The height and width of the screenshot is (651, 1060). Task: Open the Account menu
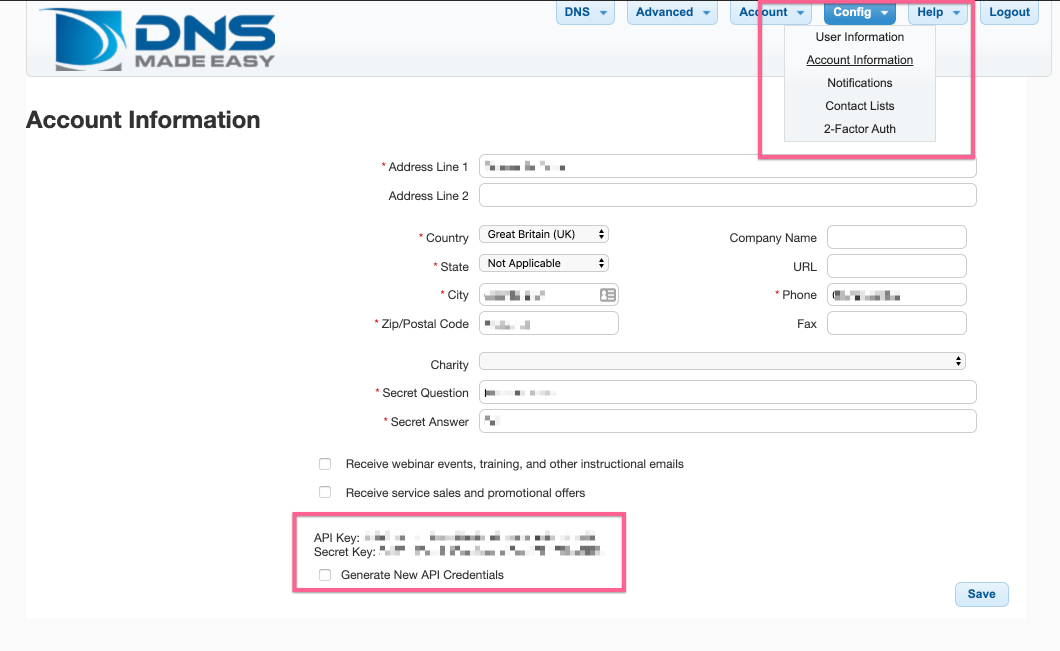click(771, 12)
